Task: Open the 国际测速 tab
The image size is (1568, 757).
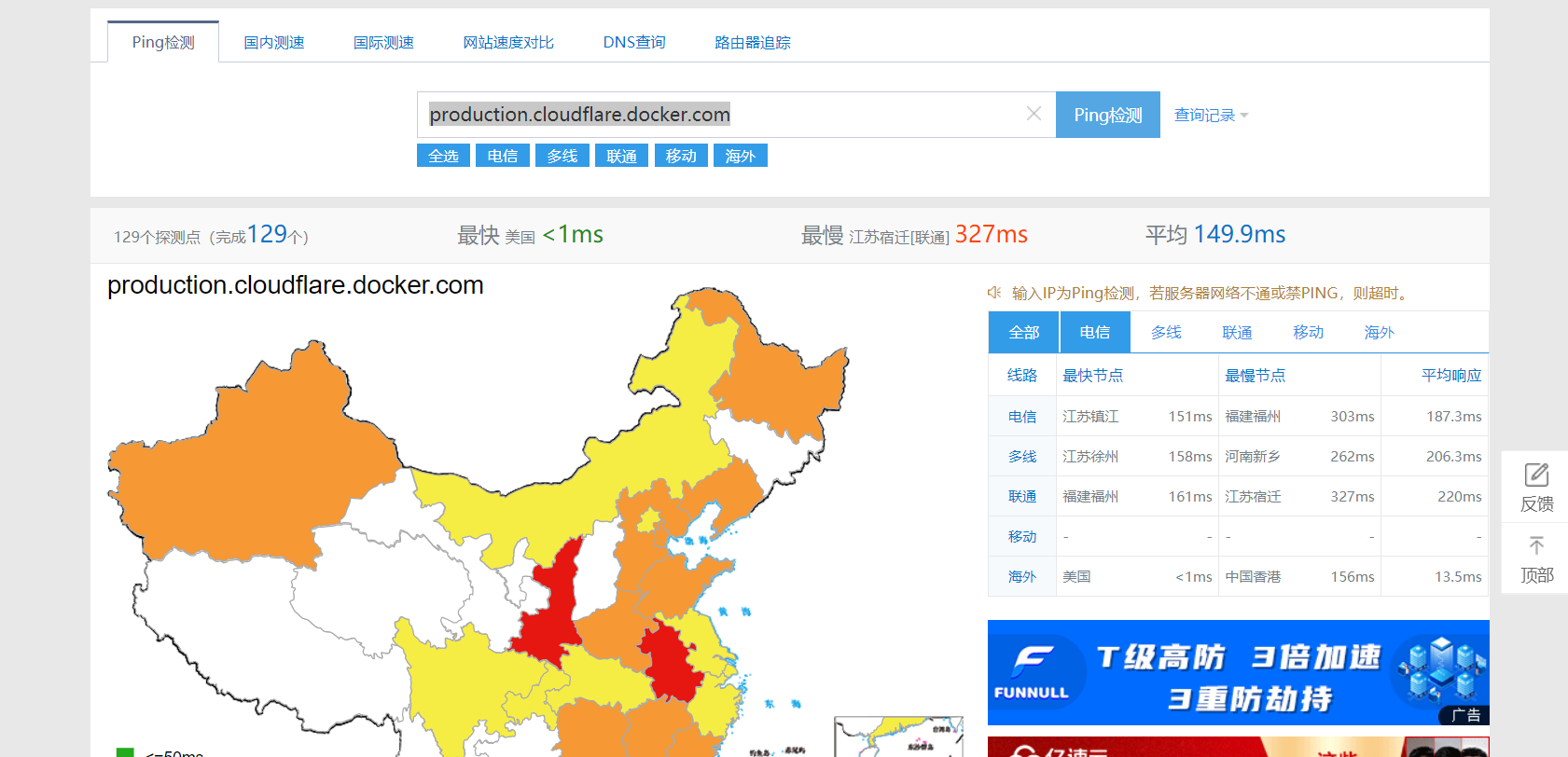Action: click(383, 43)
